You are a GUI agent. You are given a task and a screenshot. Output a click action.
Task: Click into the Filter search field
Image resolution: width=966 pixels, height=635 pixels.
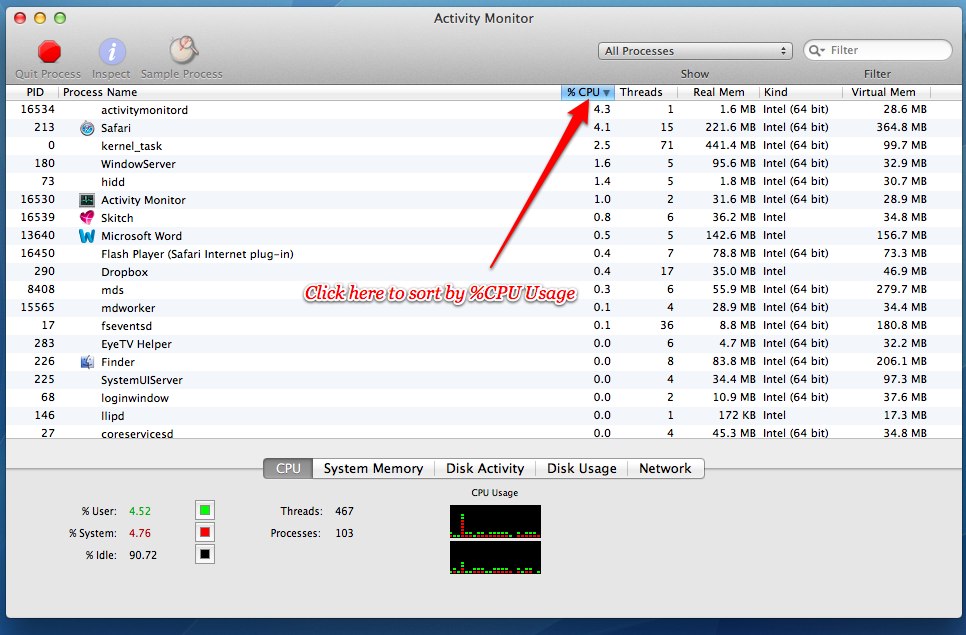coord(878,51)
